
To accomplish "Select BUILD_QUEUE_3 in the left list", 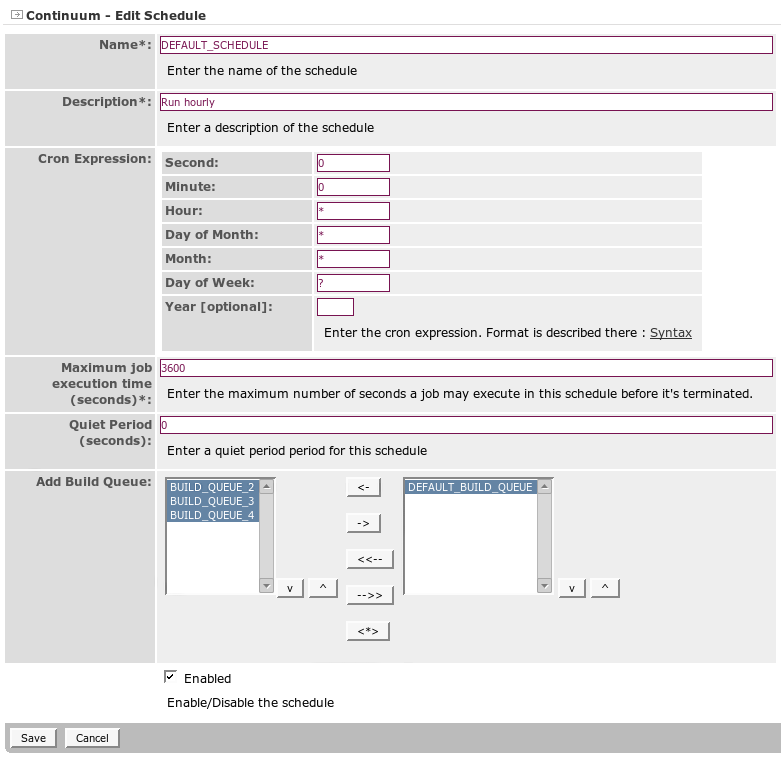I will coord(212,501).
